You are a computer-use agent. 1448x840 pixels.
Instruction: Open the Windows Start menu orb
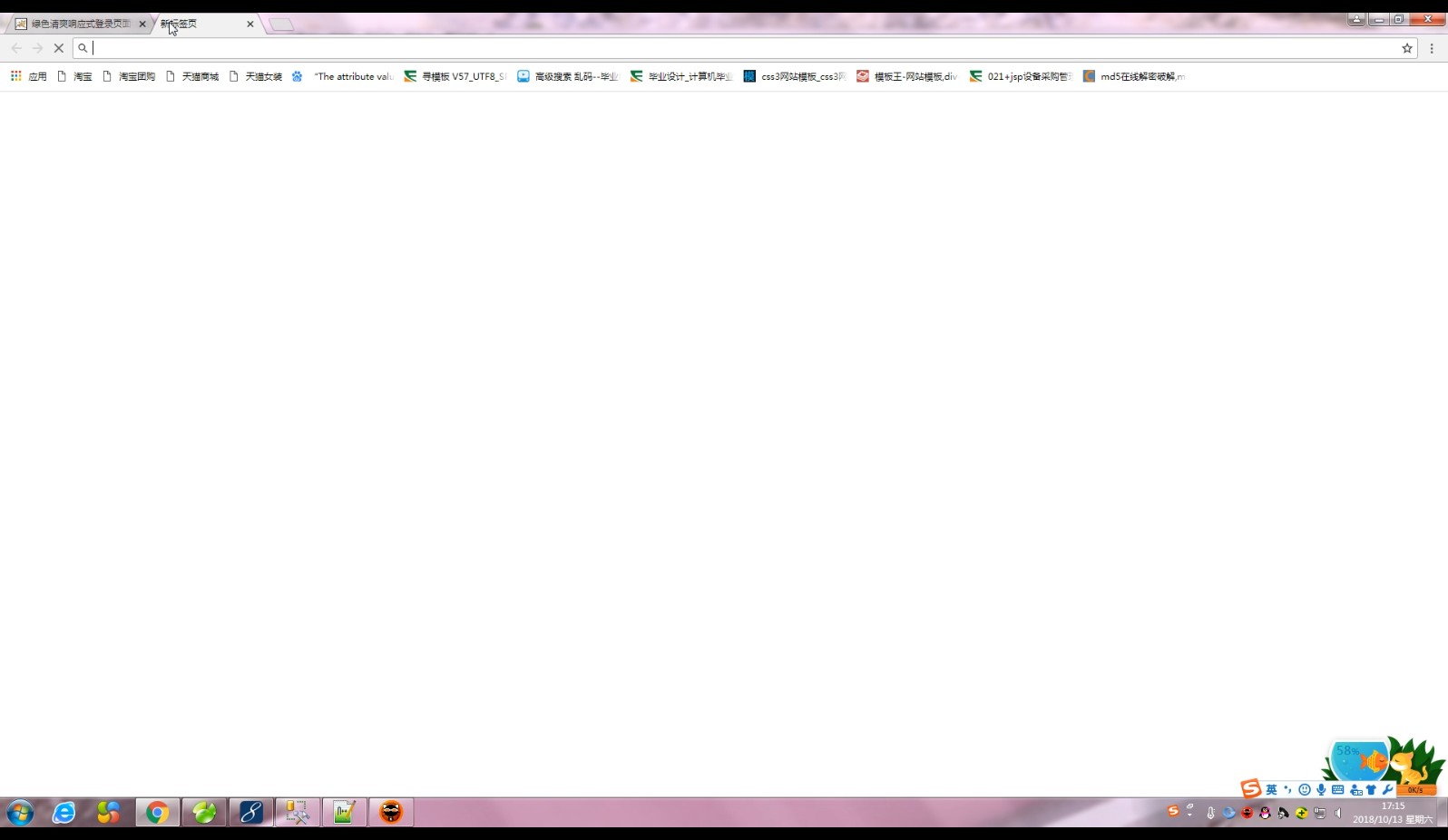(20, 812)
